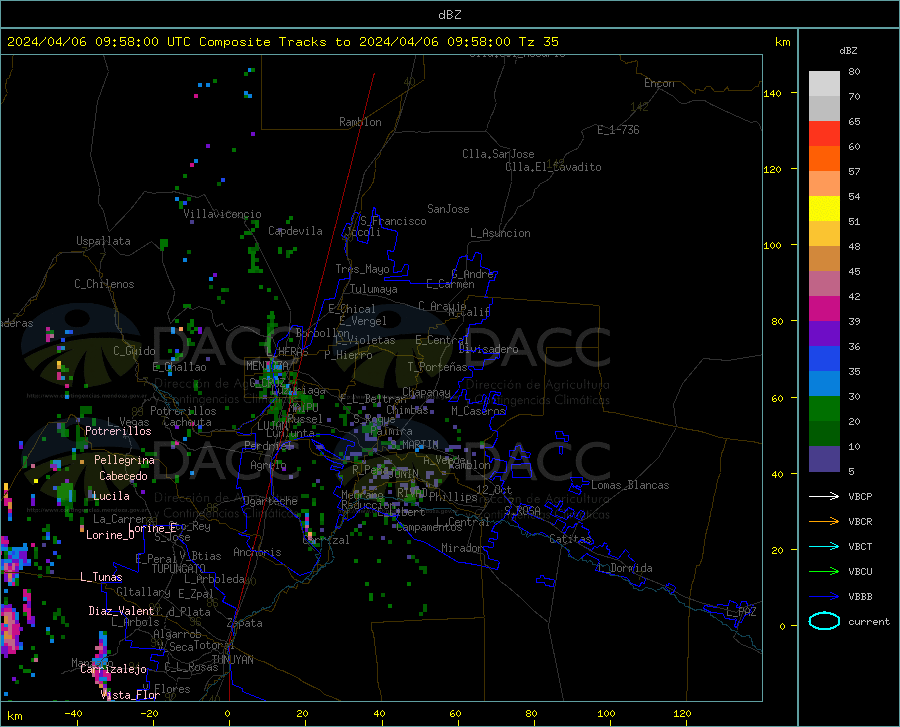The width and height of the screenshot is (900, 727).
Task: Click the pink 'L_Tunas' label
Action: tap(101, 577)
